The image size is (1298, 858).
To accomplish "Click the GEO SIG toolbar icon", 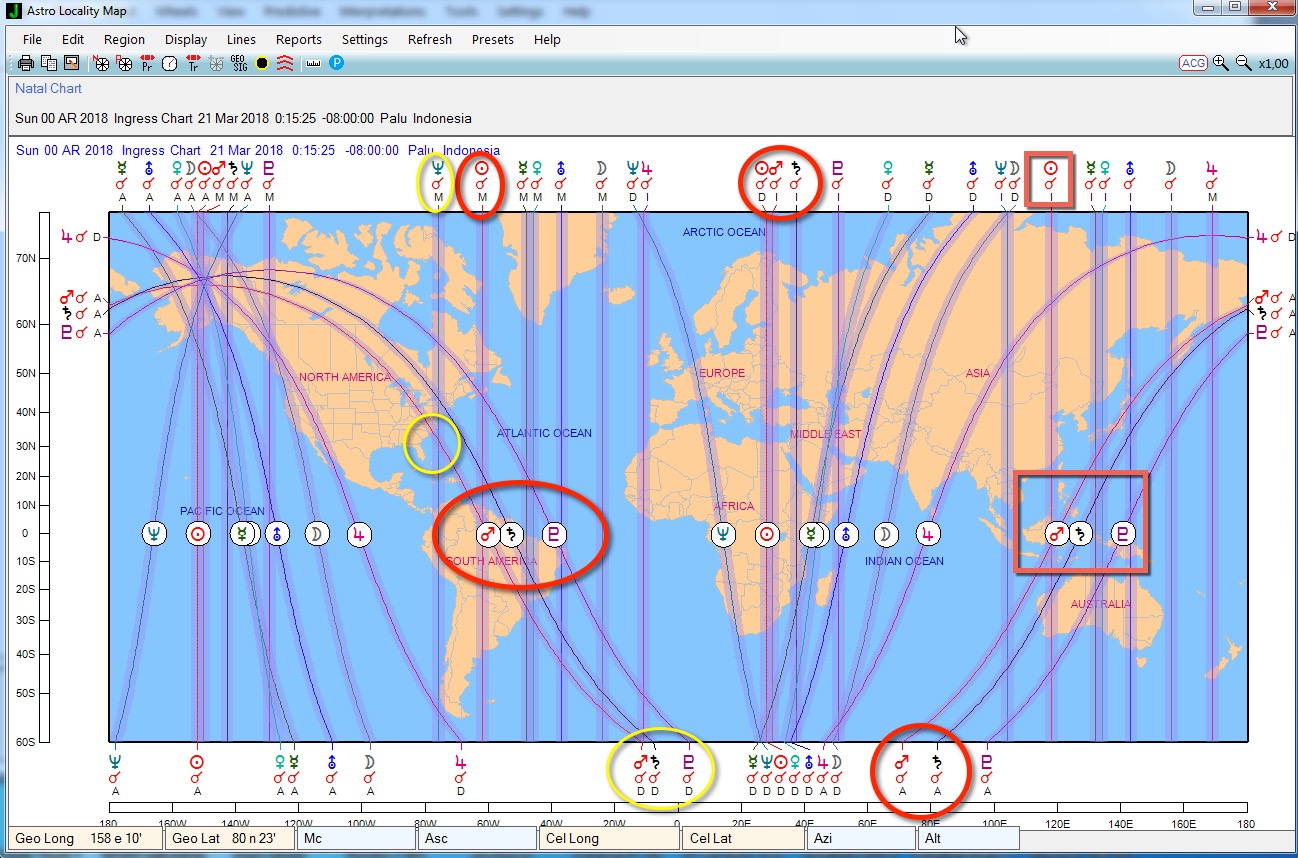I will click(x=239, y=63).
